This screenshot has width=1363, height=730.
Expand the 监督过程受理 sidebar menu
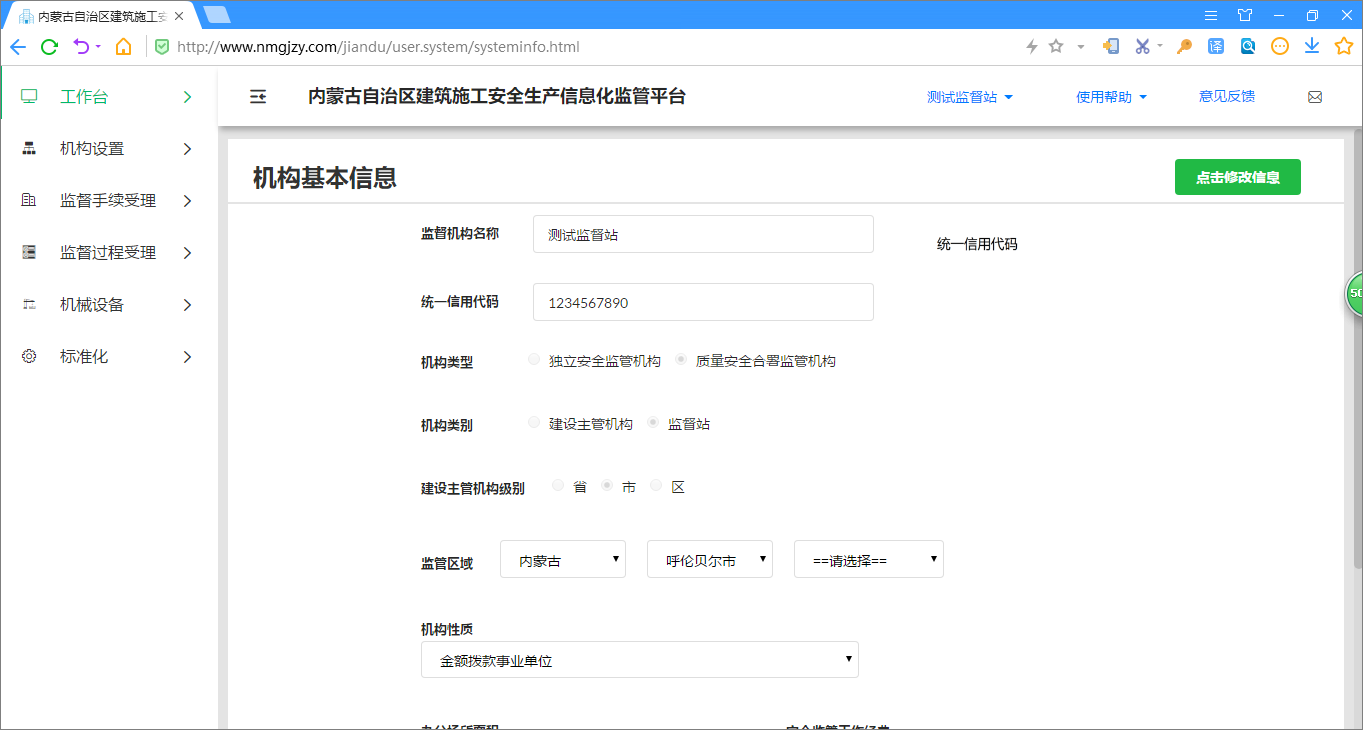[108, 253]
